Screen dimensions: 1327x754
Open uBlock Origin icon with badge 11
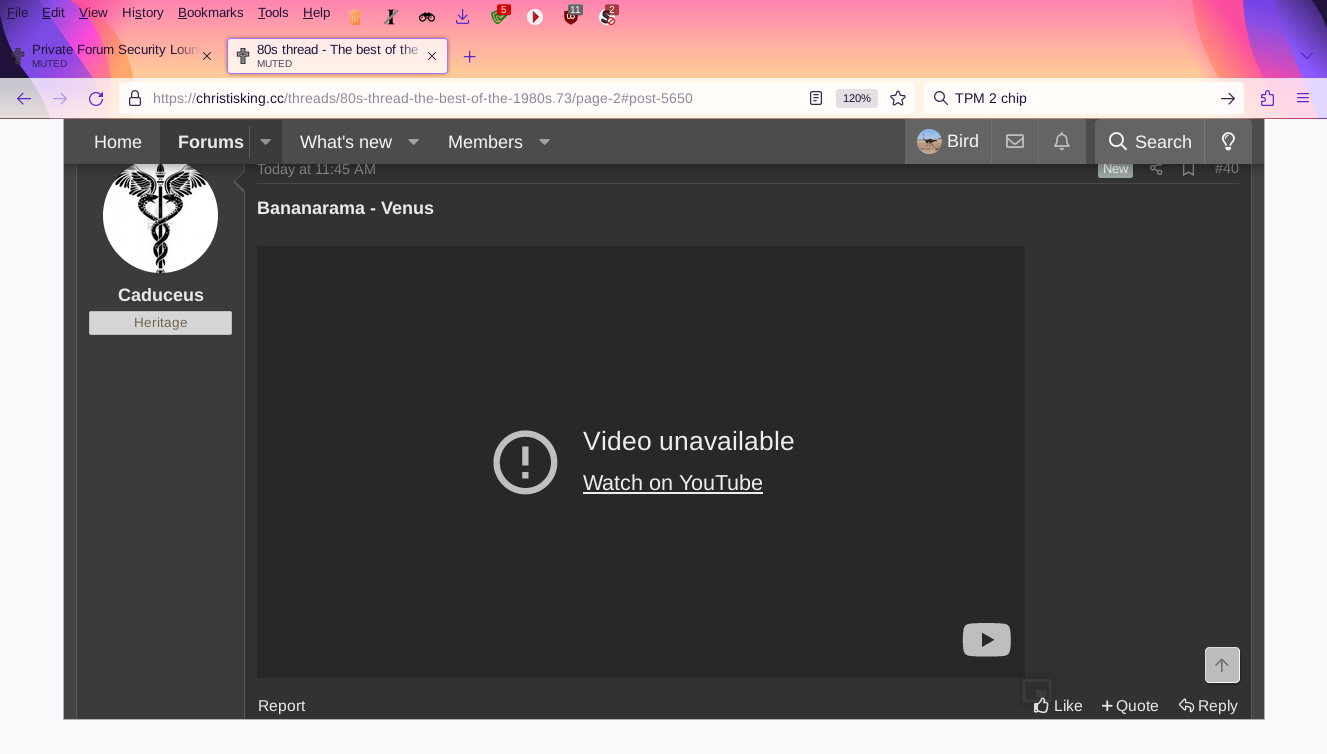click(571, 16)
